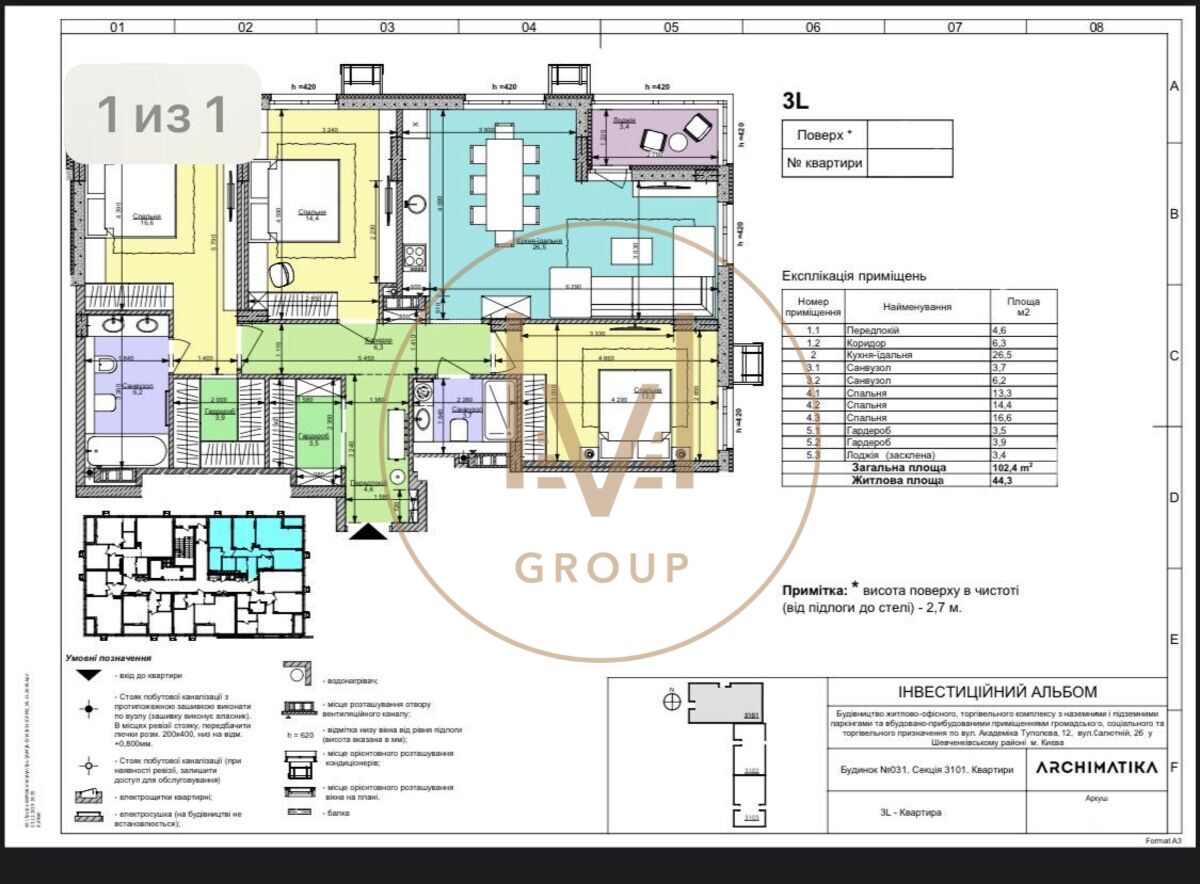The width and height of the screenshot is (1200, 884).
Task: Click the teal kitchen-dining room area
Action: coord(500,200)
